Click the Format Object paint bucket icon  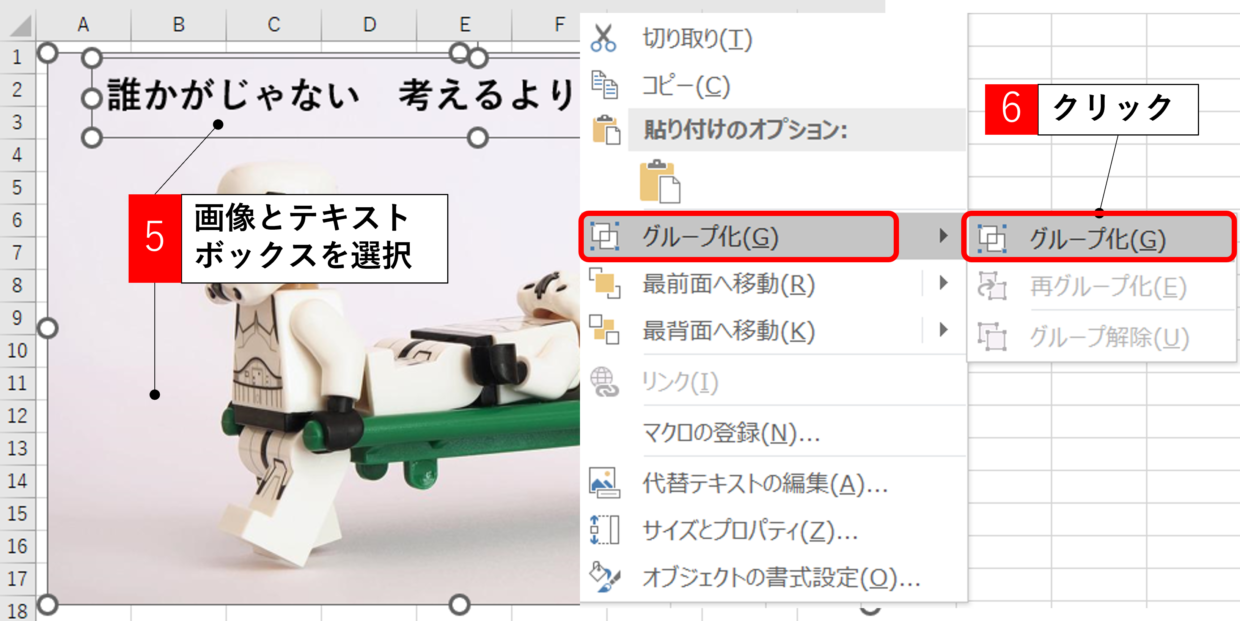[x=605, y=577]
